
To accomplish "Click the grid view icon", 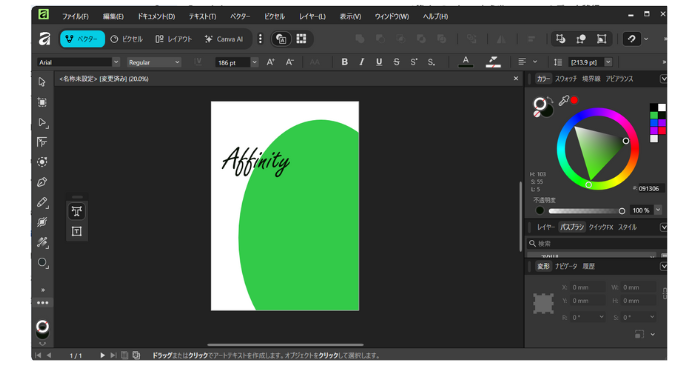I will (x=301, y=39).
